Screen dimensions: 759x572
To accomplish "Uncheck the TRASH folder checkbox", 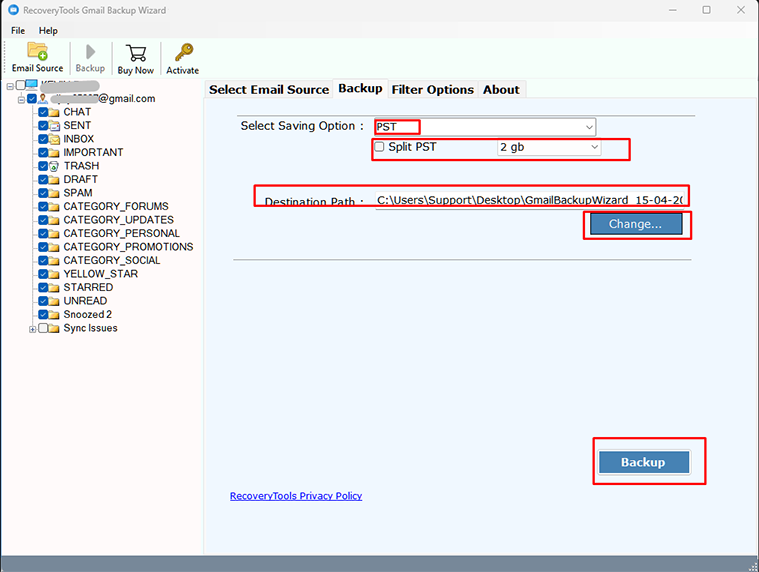I will [43, 166].
